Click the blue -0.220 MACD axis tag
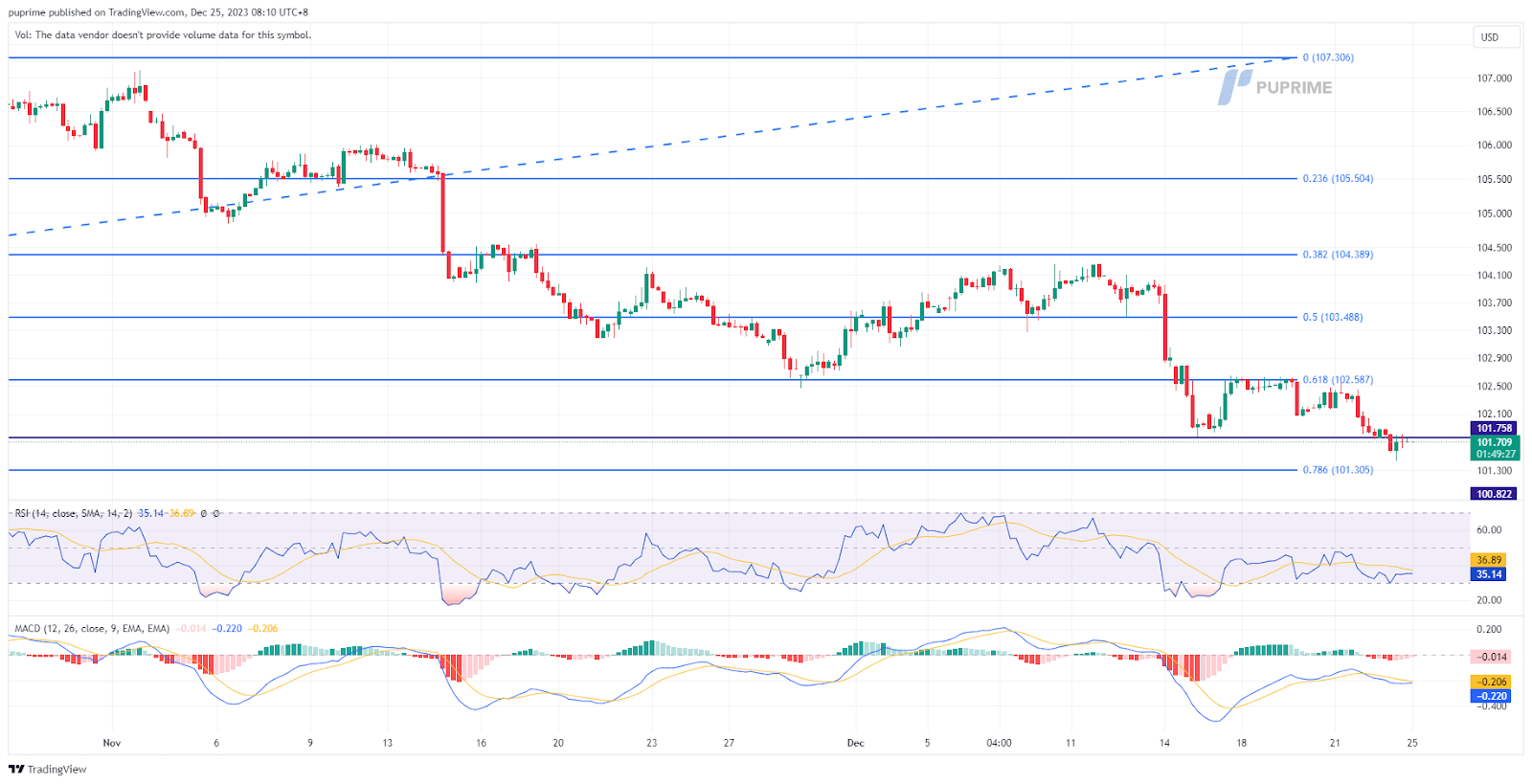 [x=1491, y=696]
